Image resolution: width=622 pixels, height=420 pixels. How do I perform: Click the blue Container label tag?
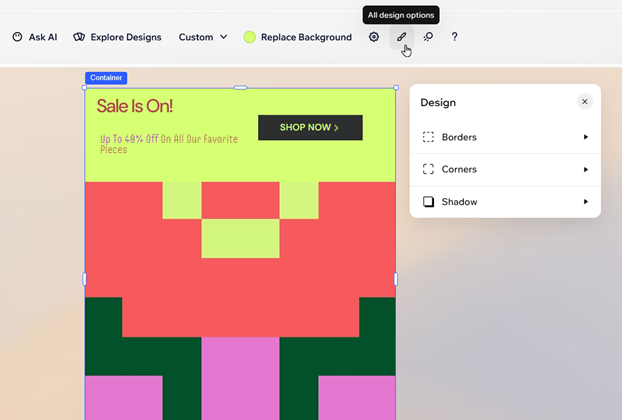[x=106, y=77]
